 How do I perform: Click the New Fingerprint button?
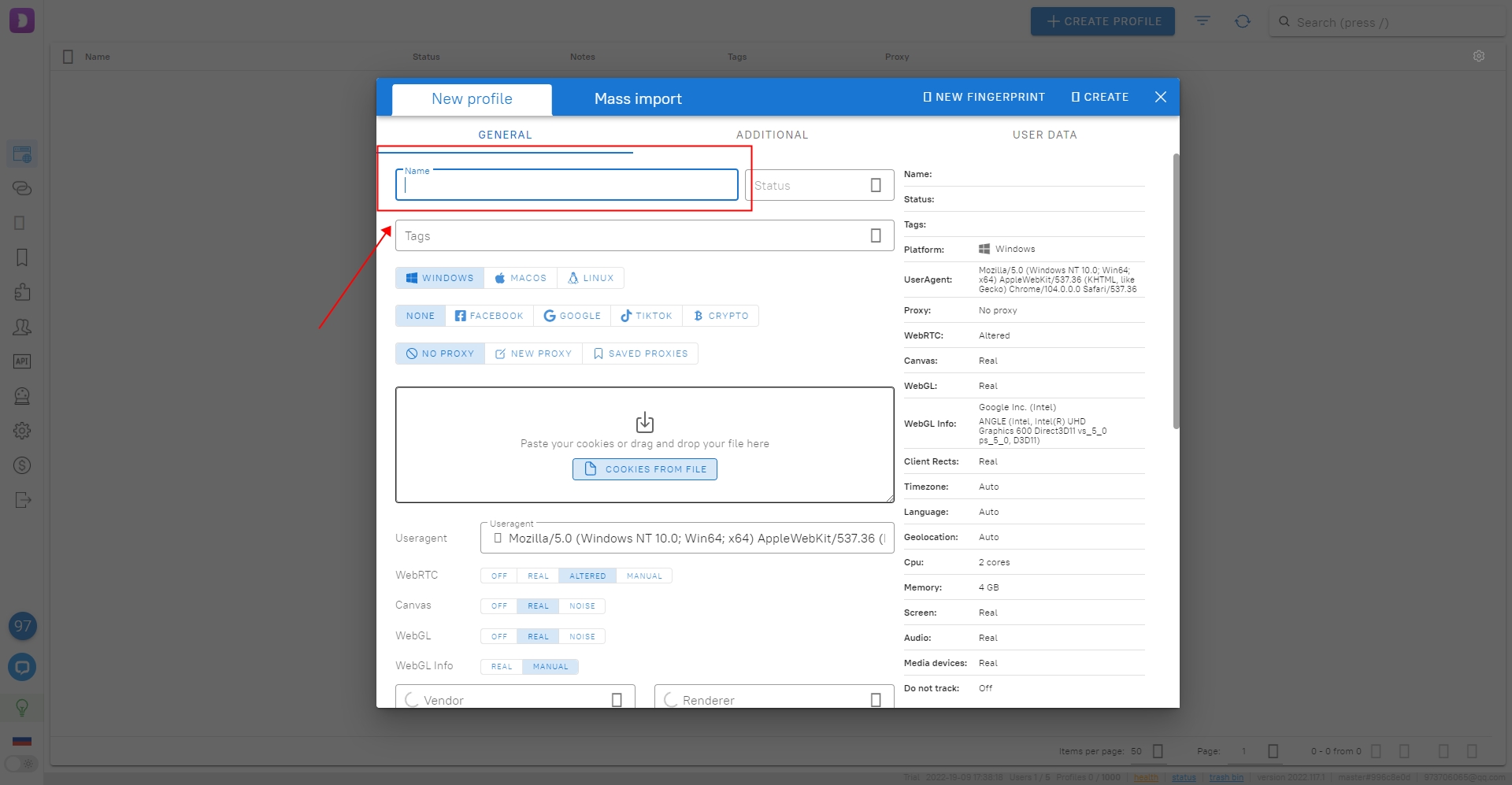[984, 97]
